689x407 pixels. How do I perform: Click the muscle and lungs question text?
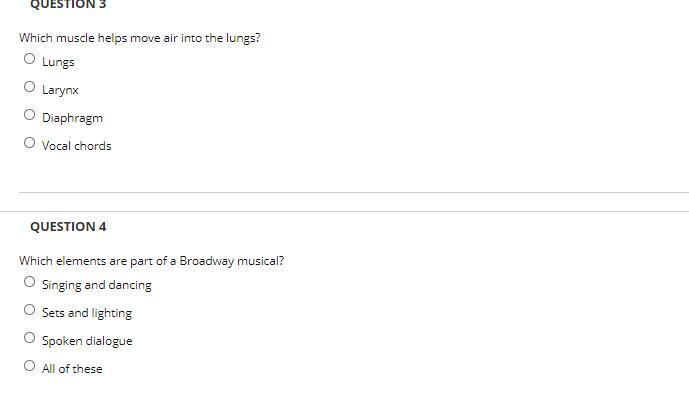click(140, 38)
